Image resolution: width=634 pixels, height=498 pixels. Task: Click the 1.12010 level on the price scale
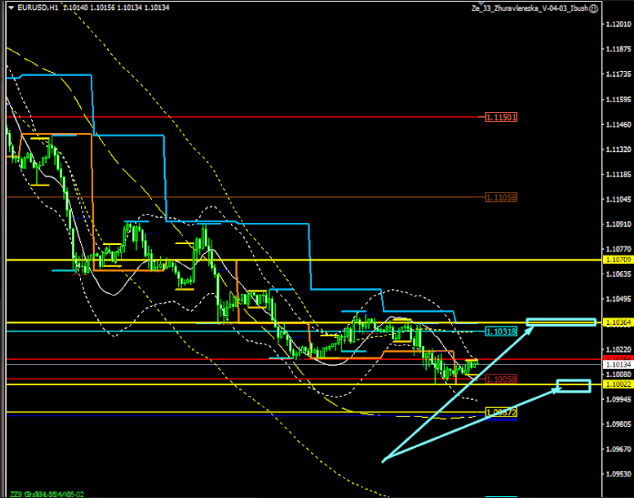click(x=617, y=25)
